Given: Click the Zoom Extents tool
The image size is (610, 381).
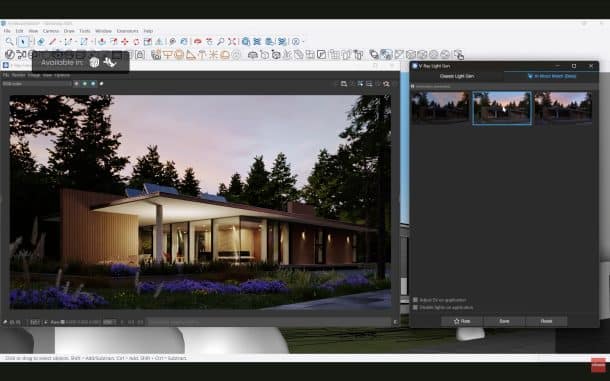Looking at the screenshot, I should pyautogui.click(x=232, y=41).
